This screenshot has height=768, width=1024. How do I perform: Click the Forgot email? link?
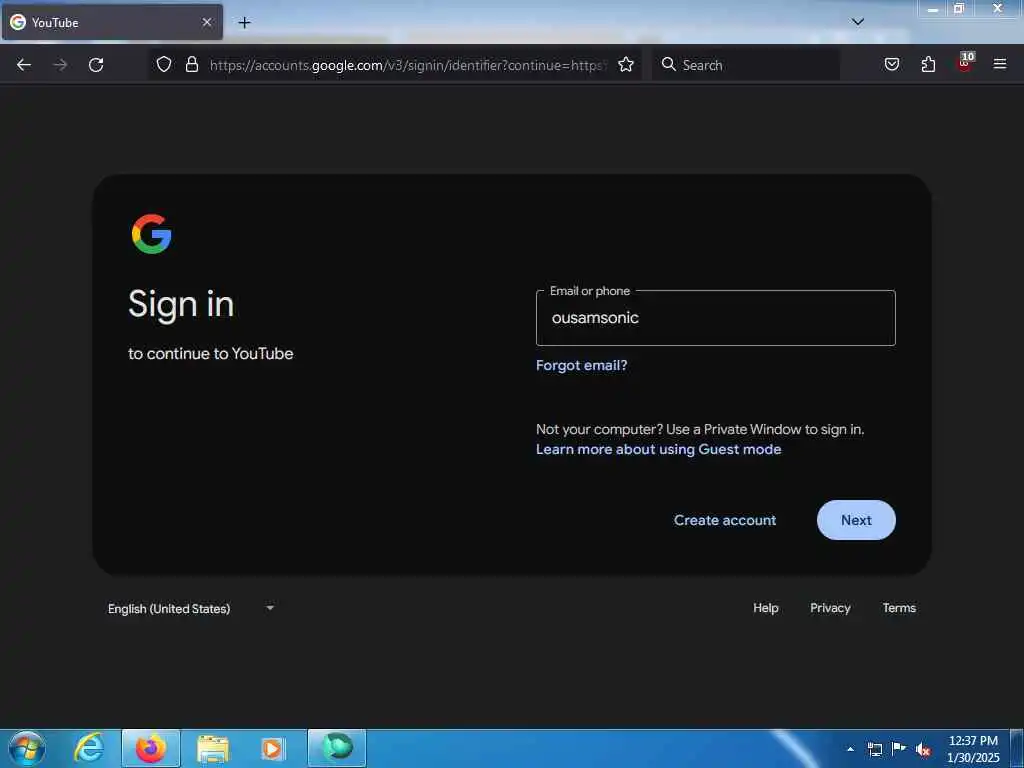point(581,365)
